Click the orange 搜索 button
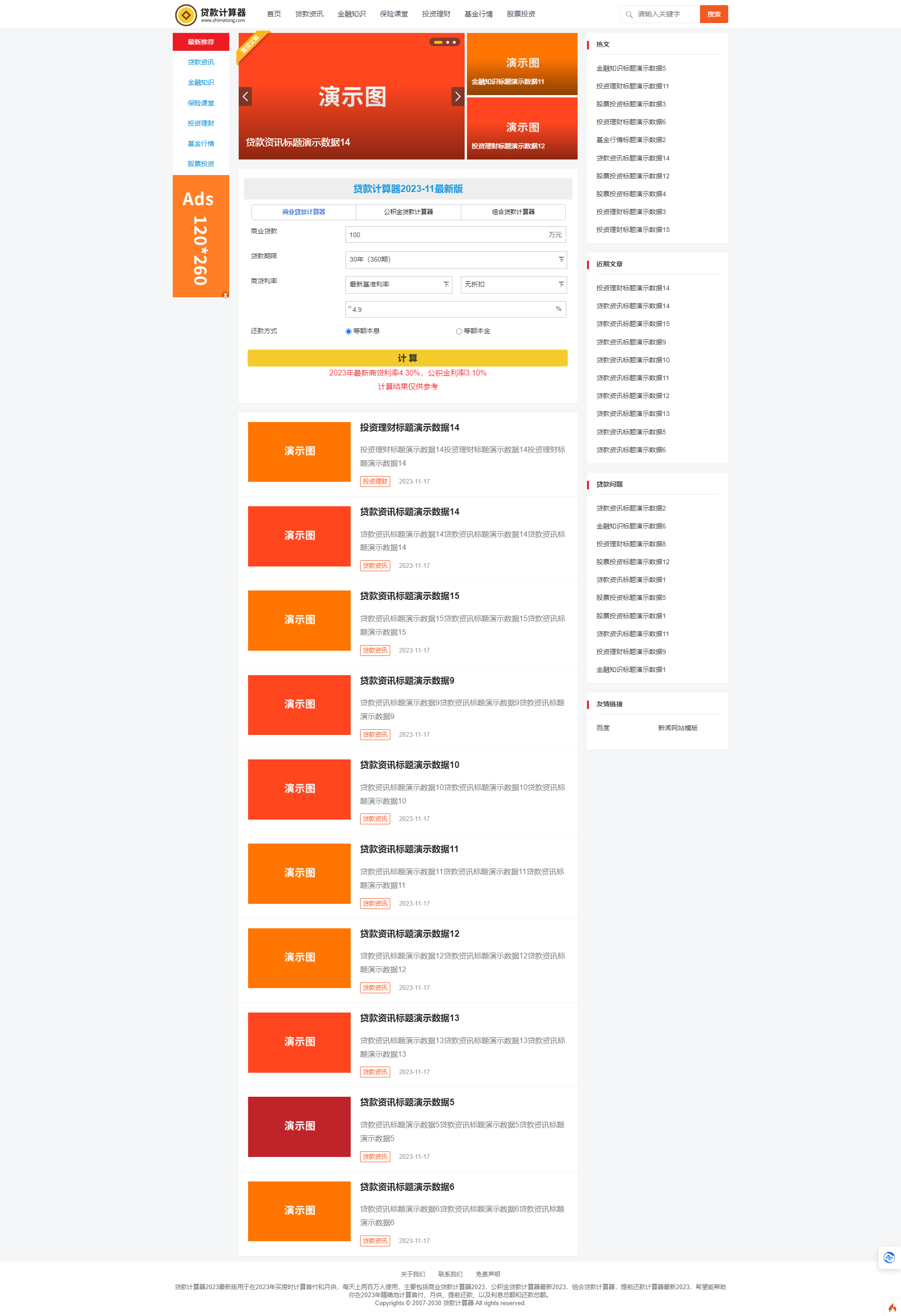901x1316 pixels. pos(714,14)
